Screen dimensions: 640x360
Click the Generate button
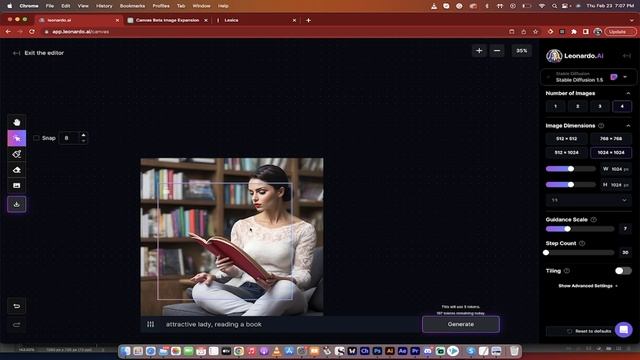(461, 324)
